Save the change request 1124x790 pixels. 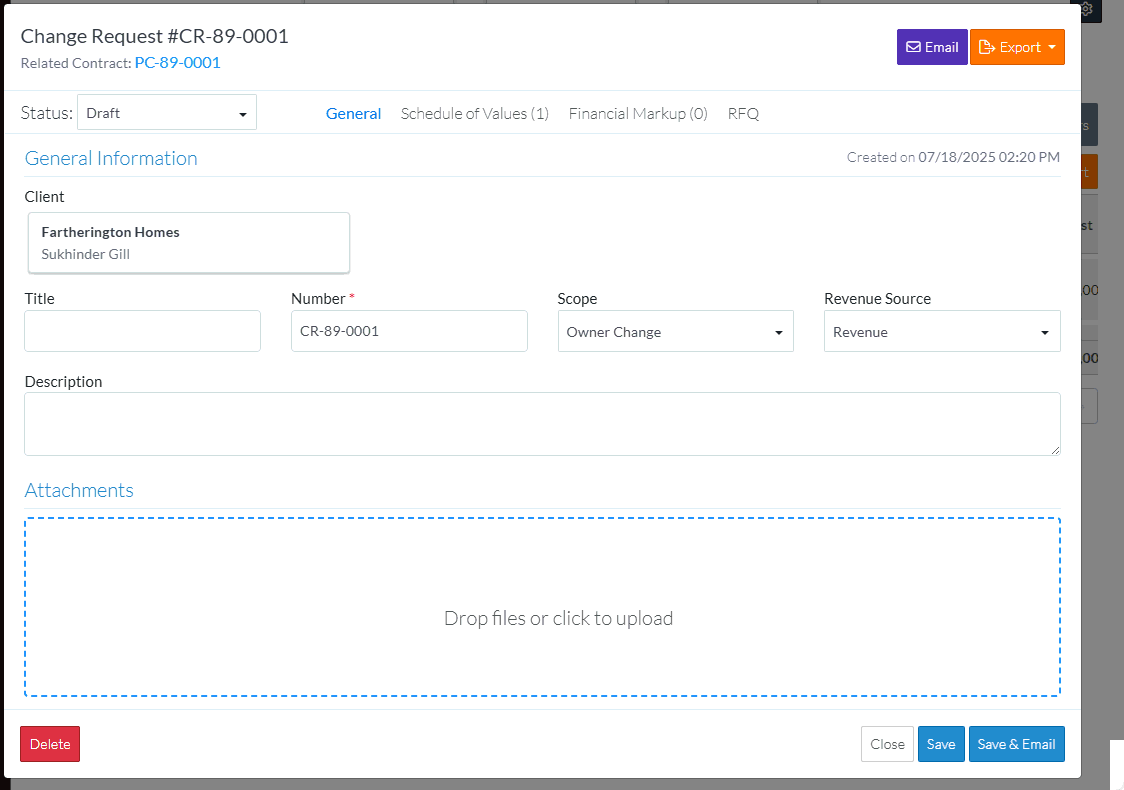click(x=941, y=744)
